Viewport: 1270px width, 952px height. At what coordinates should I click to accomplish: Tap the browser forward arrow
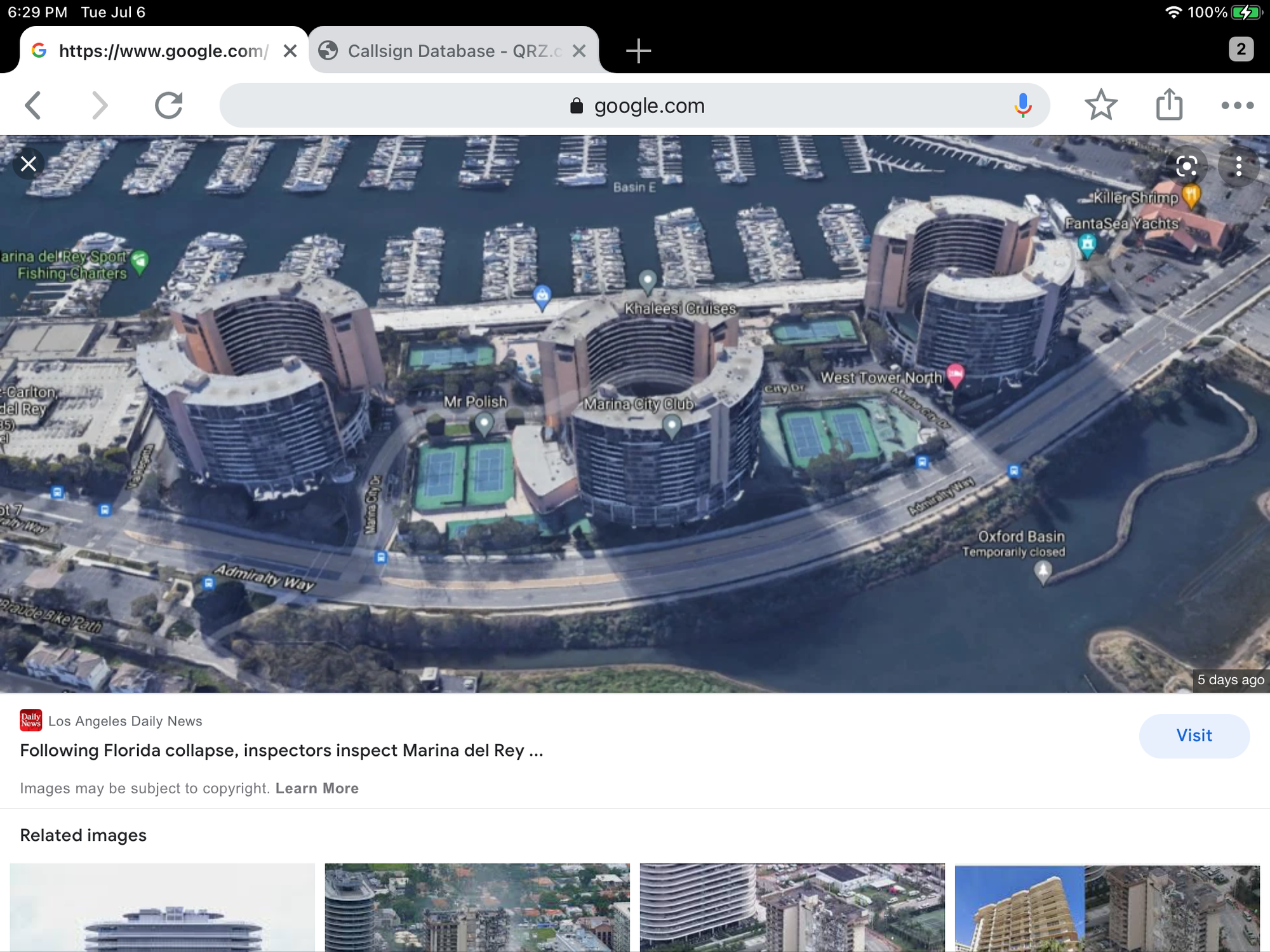tap(100, 105)
